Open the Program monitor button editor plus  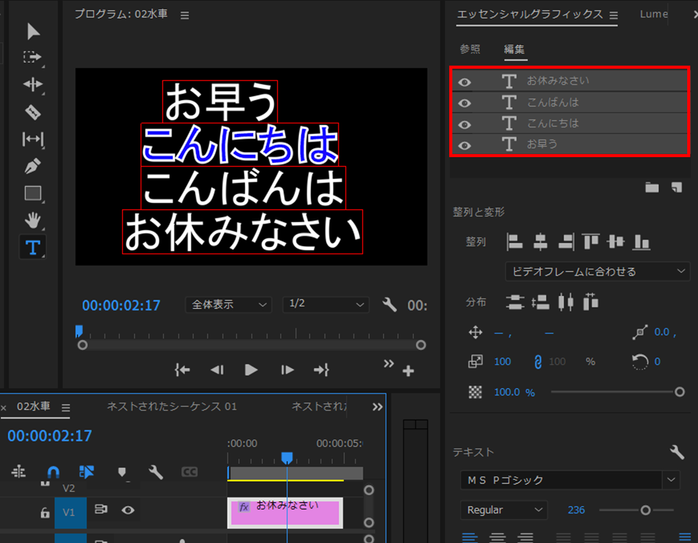(408, 371)
